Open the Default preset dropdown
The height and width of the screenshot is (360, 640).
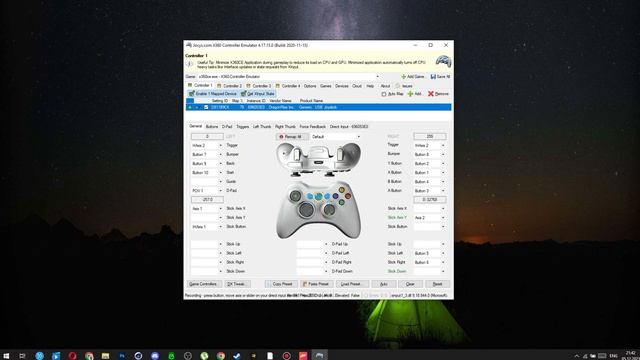click(x=336, y=137)
